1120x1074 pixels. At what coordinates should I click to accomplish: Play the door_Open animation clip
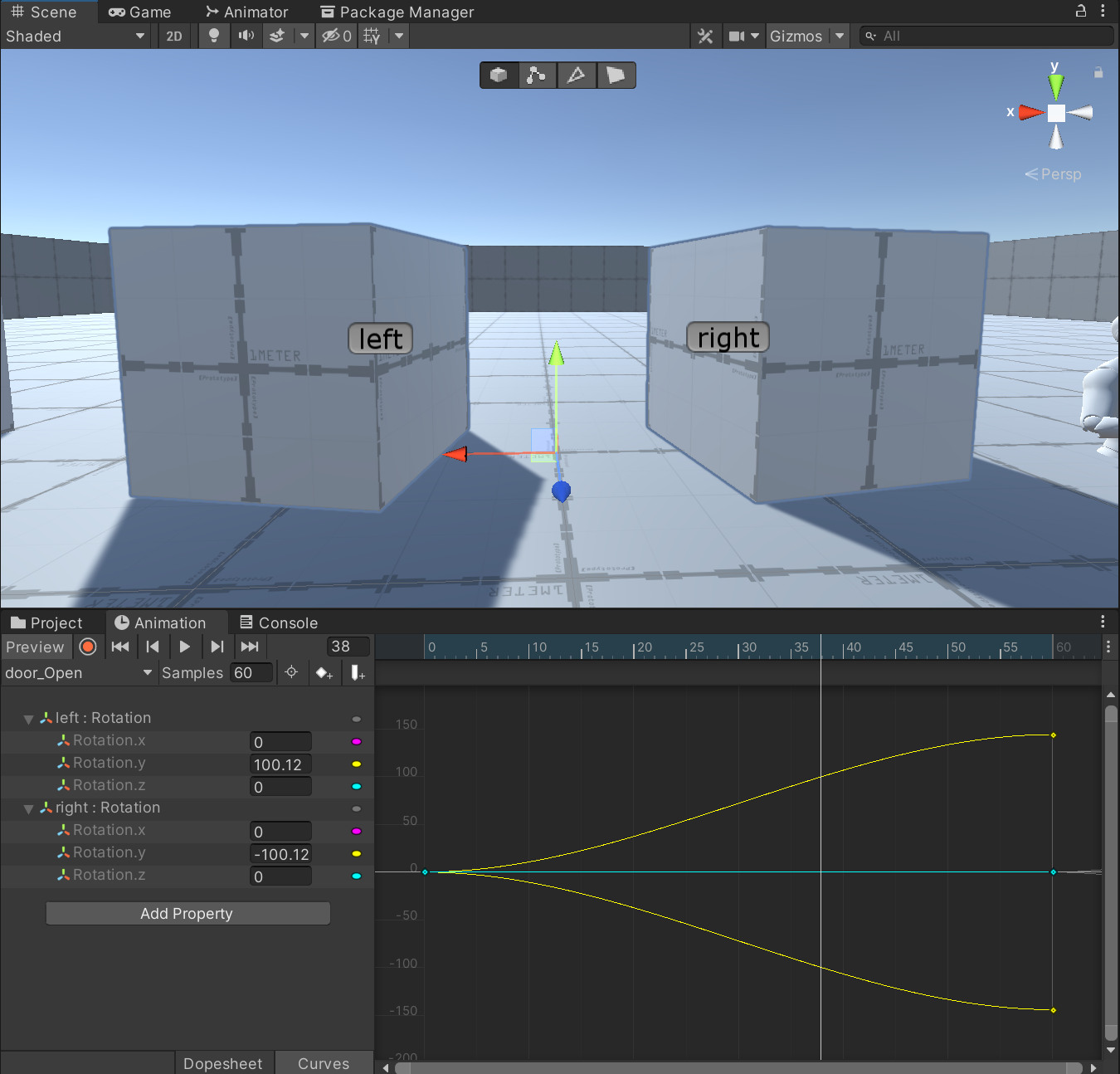[184, 647]
